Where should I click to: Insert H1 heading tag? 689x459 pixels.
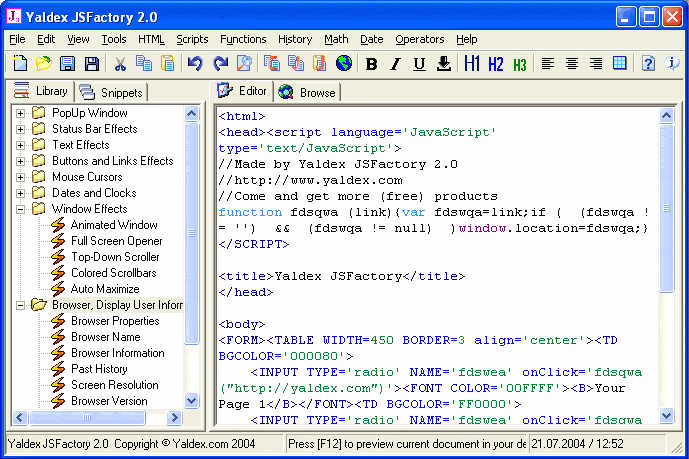click(471, 64)
